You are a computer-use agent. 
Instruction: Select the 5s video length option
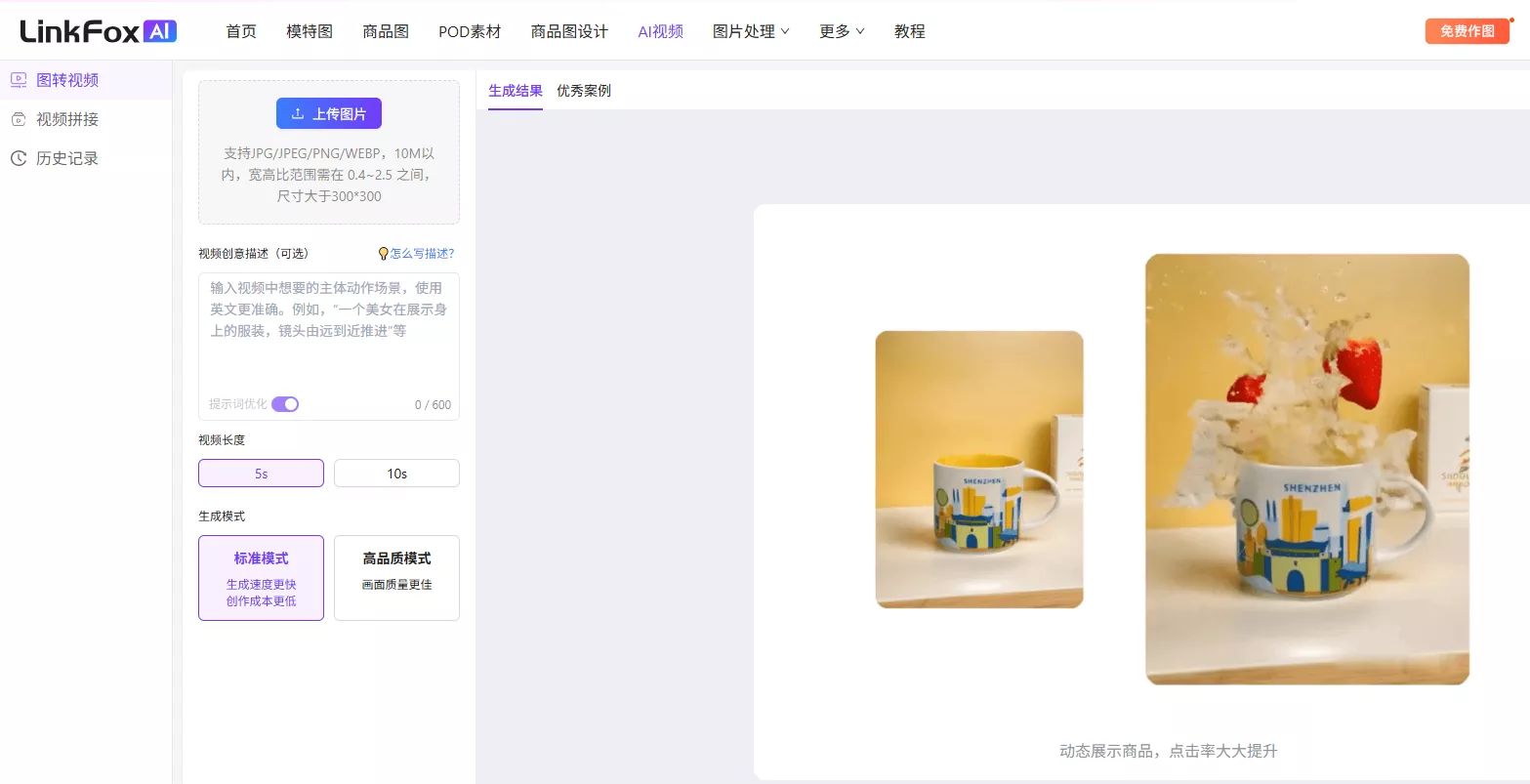pyautogui.click(x=261, y=474)
